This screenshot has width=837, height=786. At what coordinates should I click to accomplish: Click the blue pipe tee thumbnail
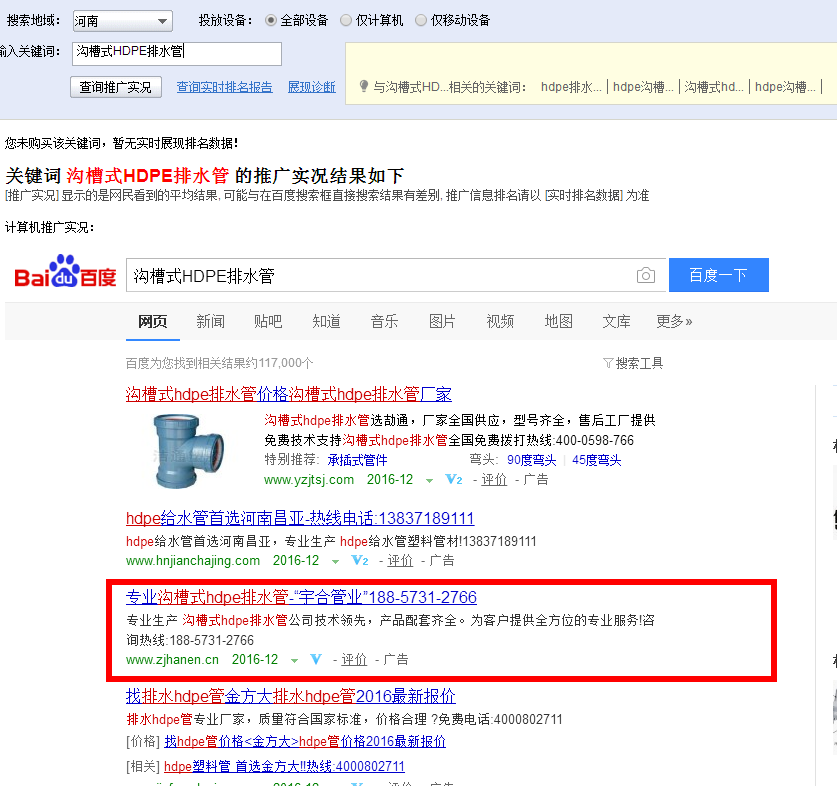pos(187,450)
